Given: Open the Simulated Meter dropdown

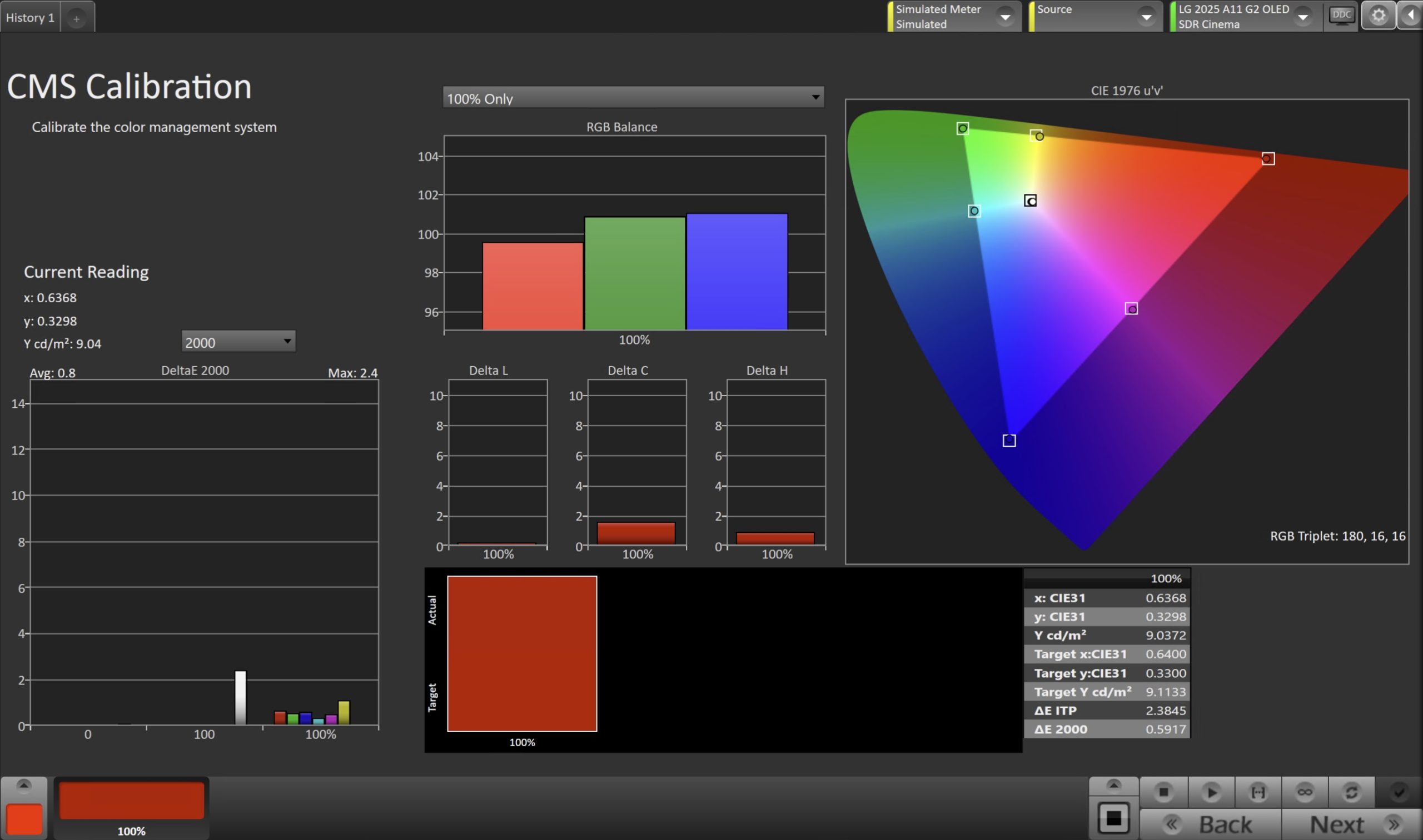Looking at the screenshot, I should pyautogui.click(x=1005, y=17).
